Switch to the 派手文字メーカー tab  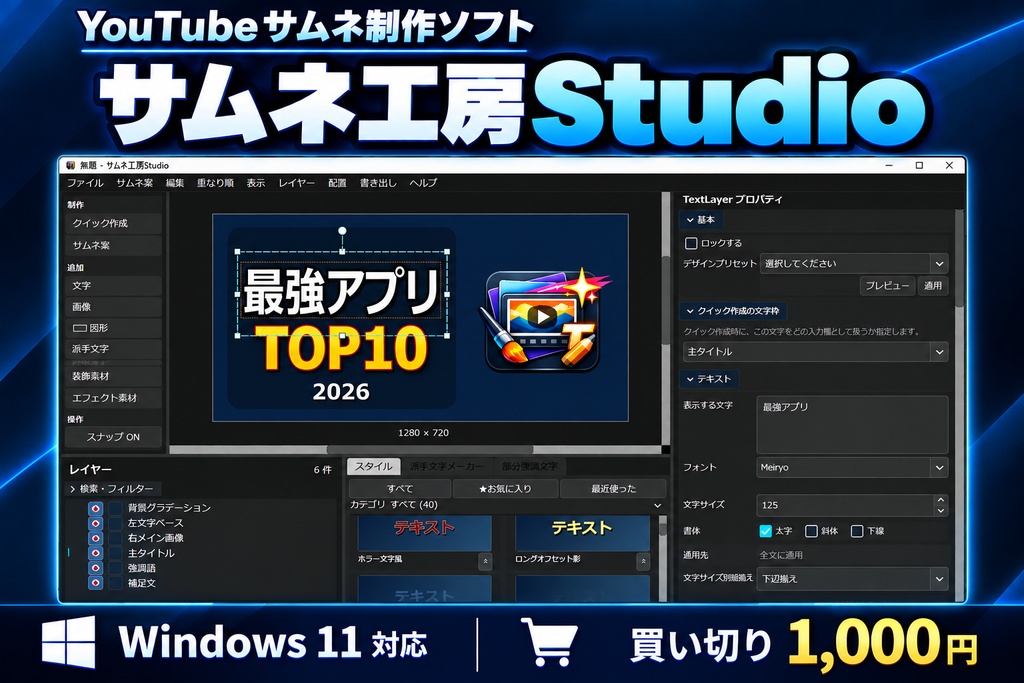(x=447, y=466)
